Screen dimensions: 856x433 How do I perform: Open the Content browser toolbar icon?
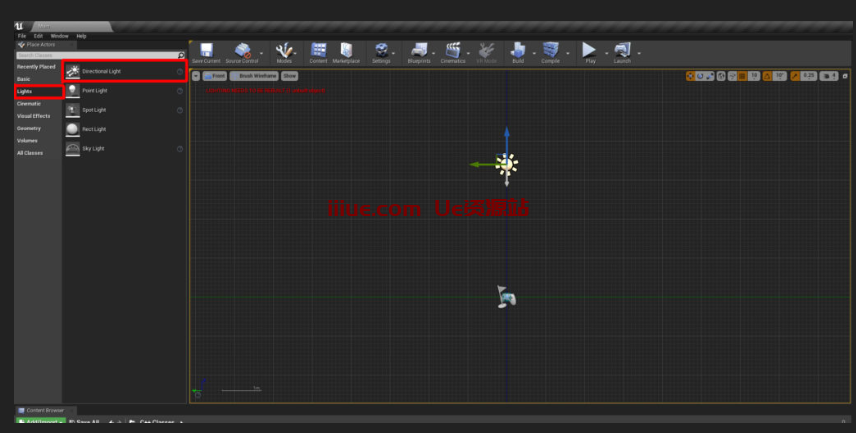(x=318, y=51)
